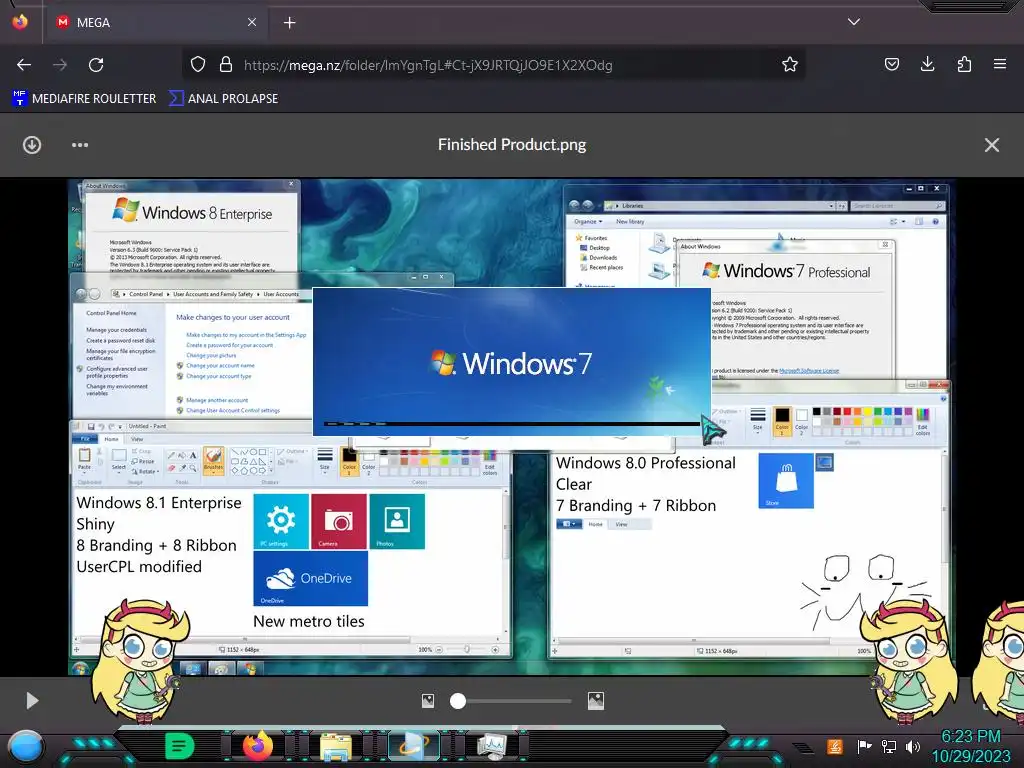Start the slideshow with the play button
The width and height of the screenshot is (1024, 768).
click(x=32, y=701)
